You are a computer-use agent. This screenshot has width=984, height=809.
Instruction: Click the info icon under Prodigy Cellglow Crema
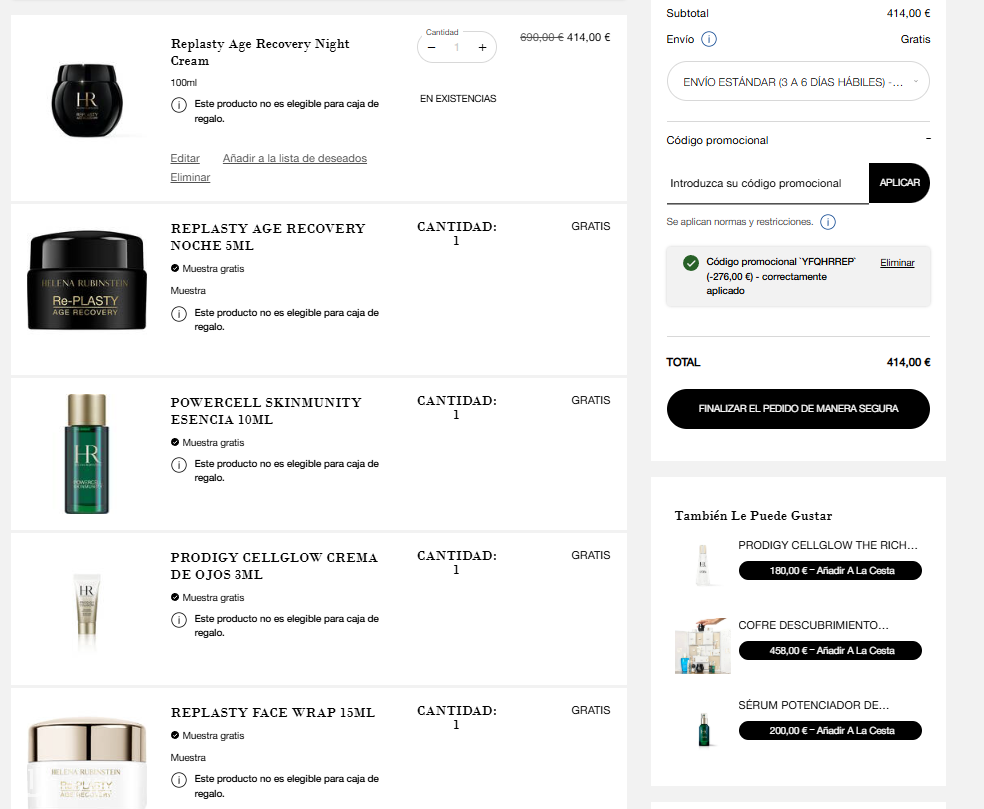click(179, 620)
